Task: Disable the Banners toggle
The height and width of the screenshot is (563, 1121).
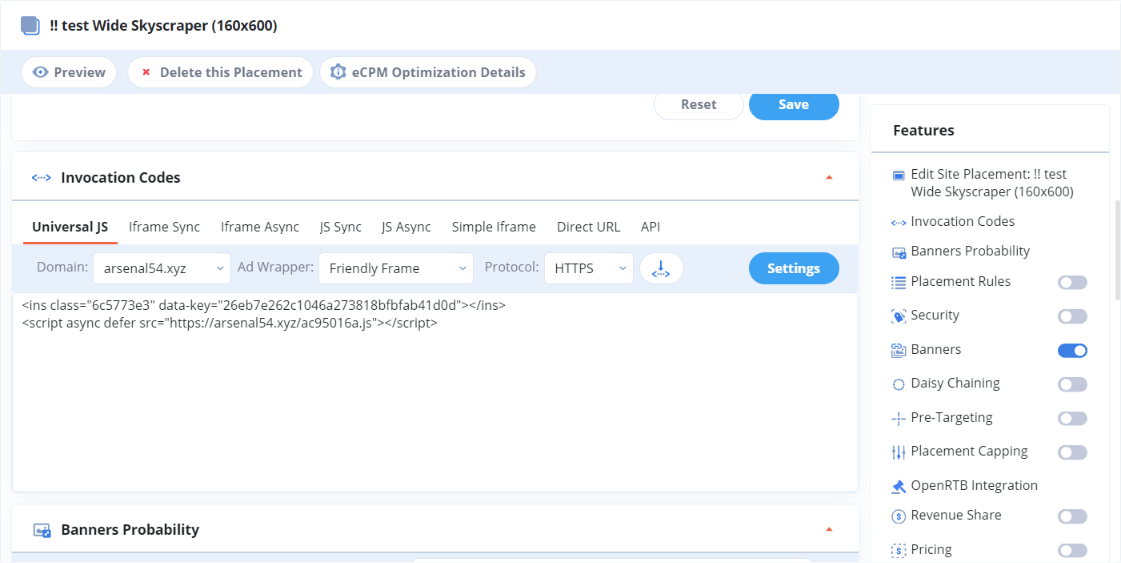Action: (1072, 350)
